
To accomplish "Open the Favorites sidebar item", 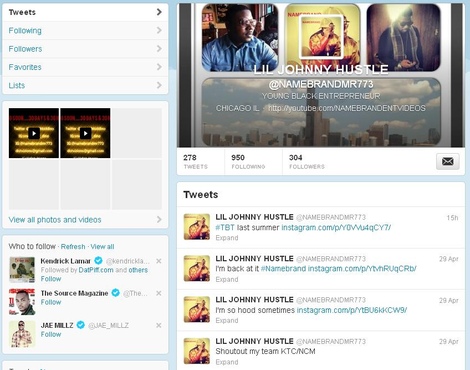I will point(85,67).
